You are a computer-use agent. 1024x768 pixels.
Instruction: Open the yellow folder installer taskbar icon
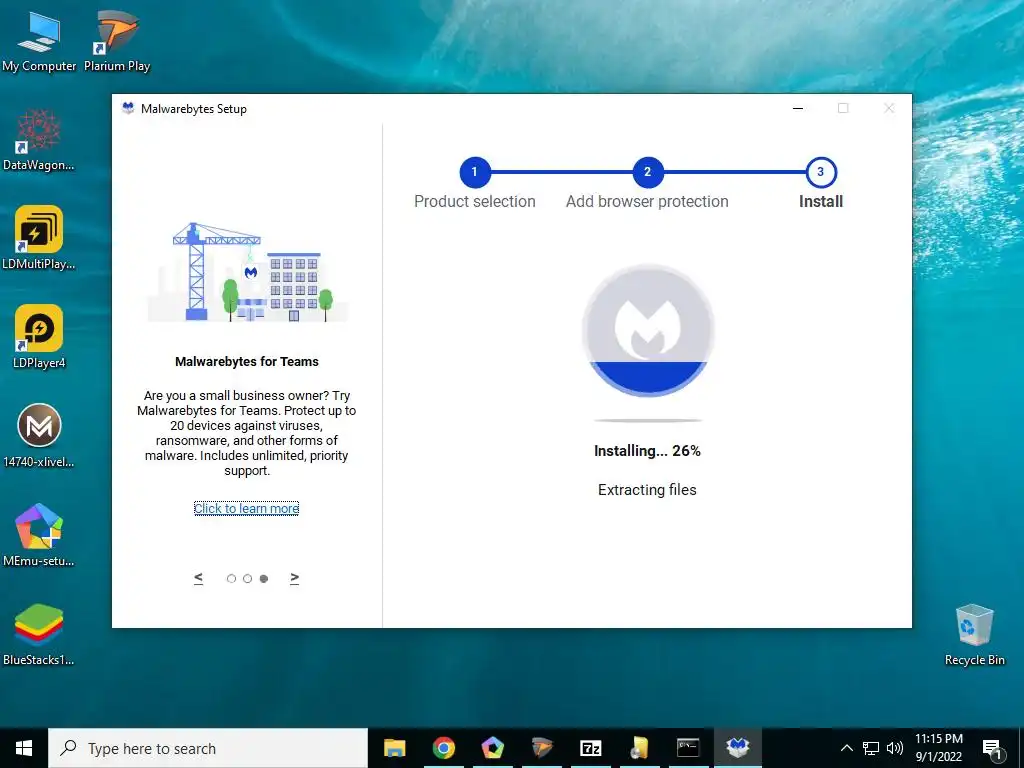coord(639,748)
